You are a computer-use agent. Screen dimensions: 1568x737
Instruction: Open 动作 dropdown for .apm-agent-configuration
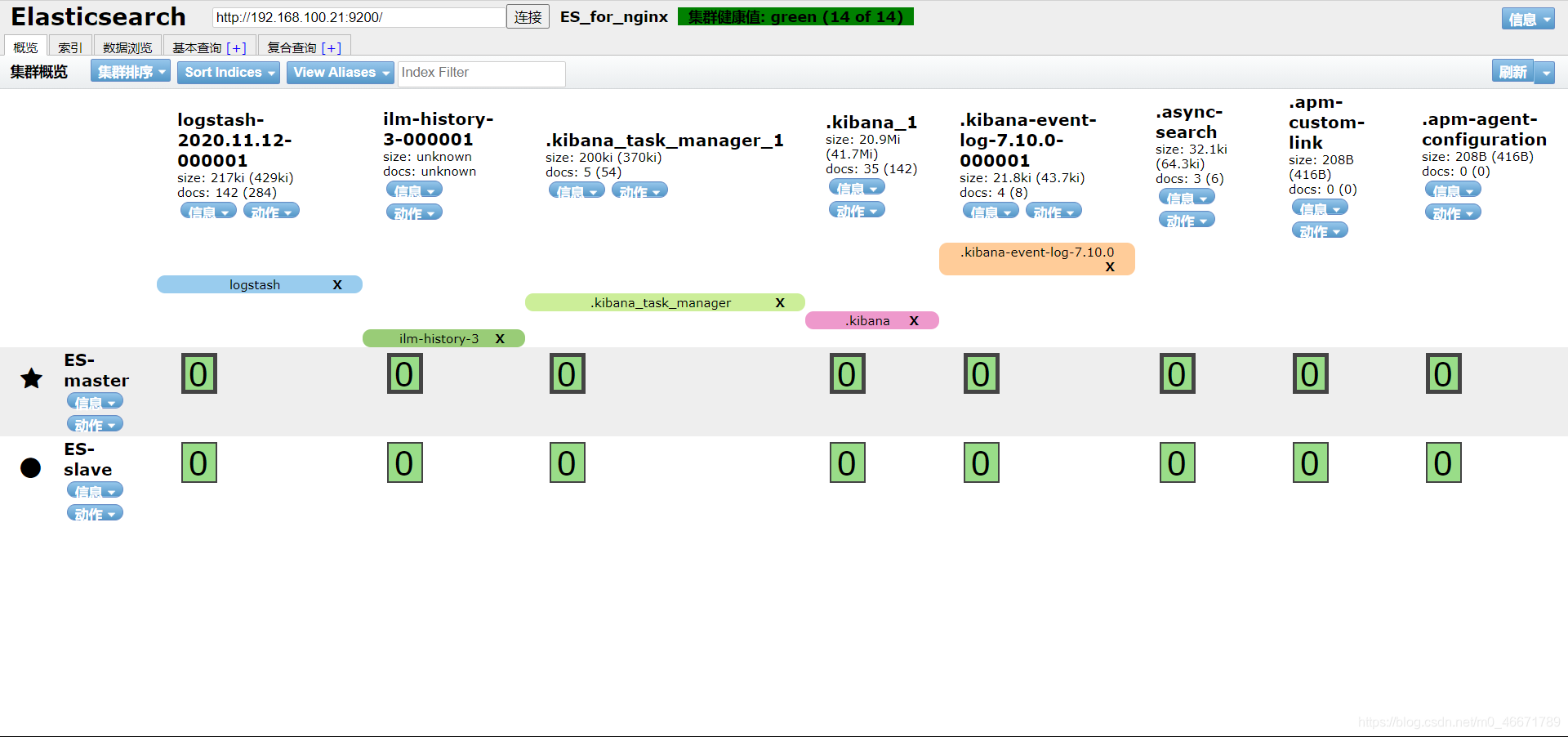pyautogui.click(x=1453, y=212)
